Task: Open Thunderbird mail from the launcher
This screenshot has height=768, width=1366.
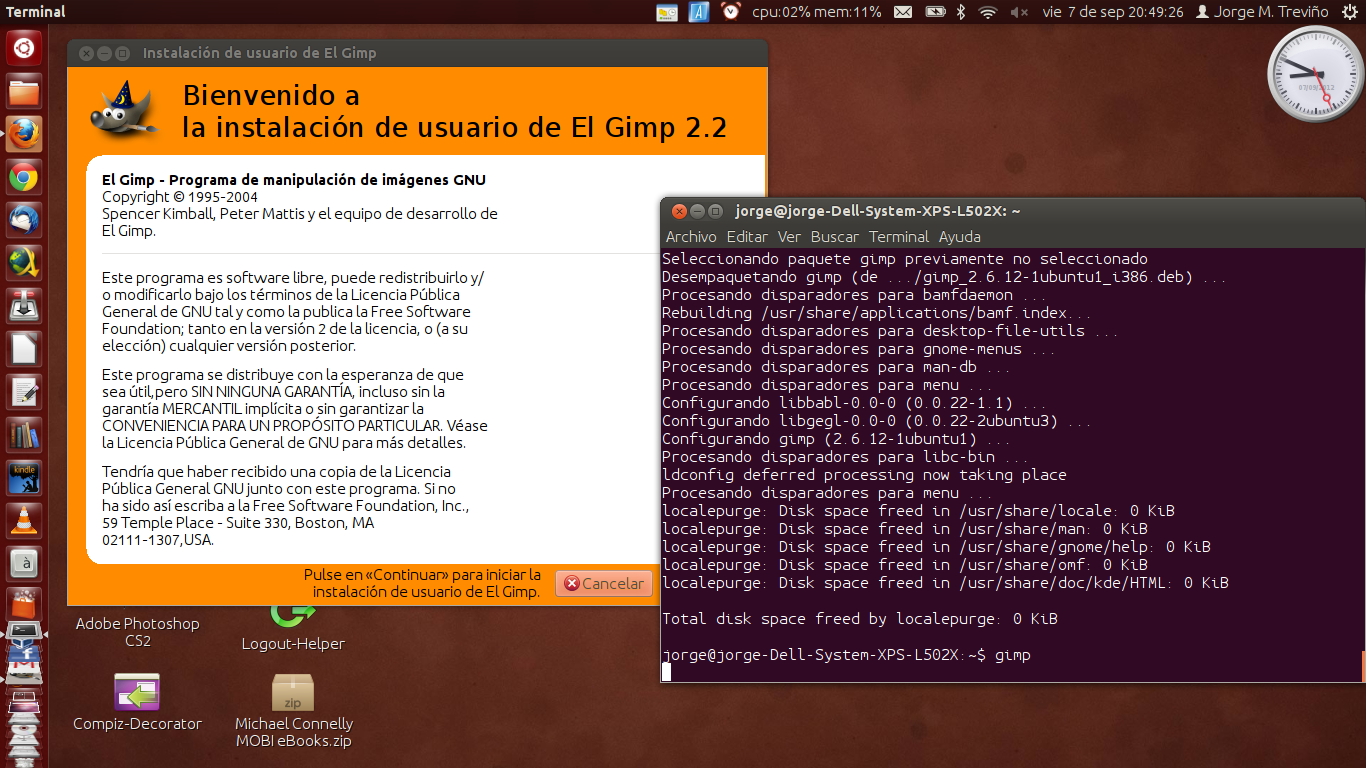Action: point(24,221)
